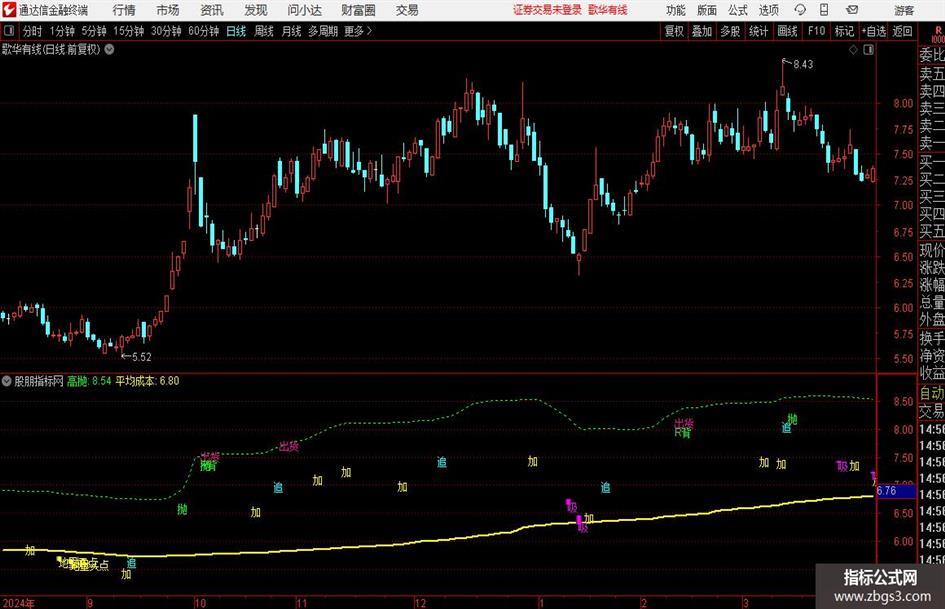Open the mail envelope icon
This screenshot has height=609, width=945.
852,10
